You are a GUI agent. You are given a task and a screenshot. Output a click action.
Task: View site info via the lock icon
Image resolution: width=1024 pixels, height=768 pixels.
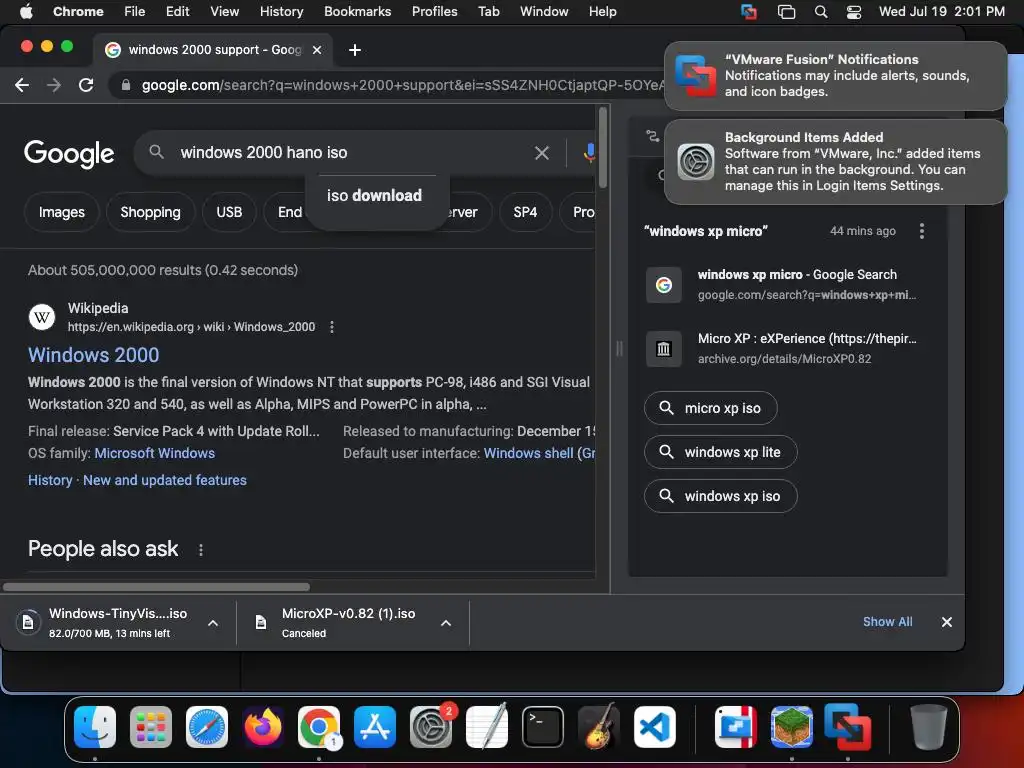pyautogui.click(x=126, y=85)
